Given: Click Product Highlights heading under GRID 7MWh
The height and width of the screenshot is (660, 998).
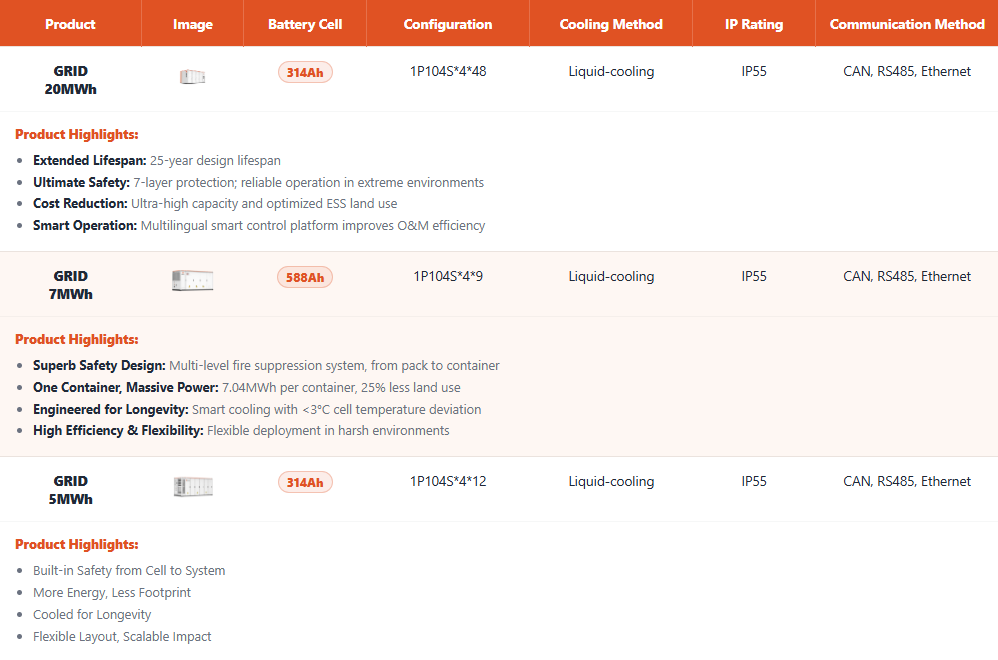Looking at the screenshot, I should coord(77,340).
